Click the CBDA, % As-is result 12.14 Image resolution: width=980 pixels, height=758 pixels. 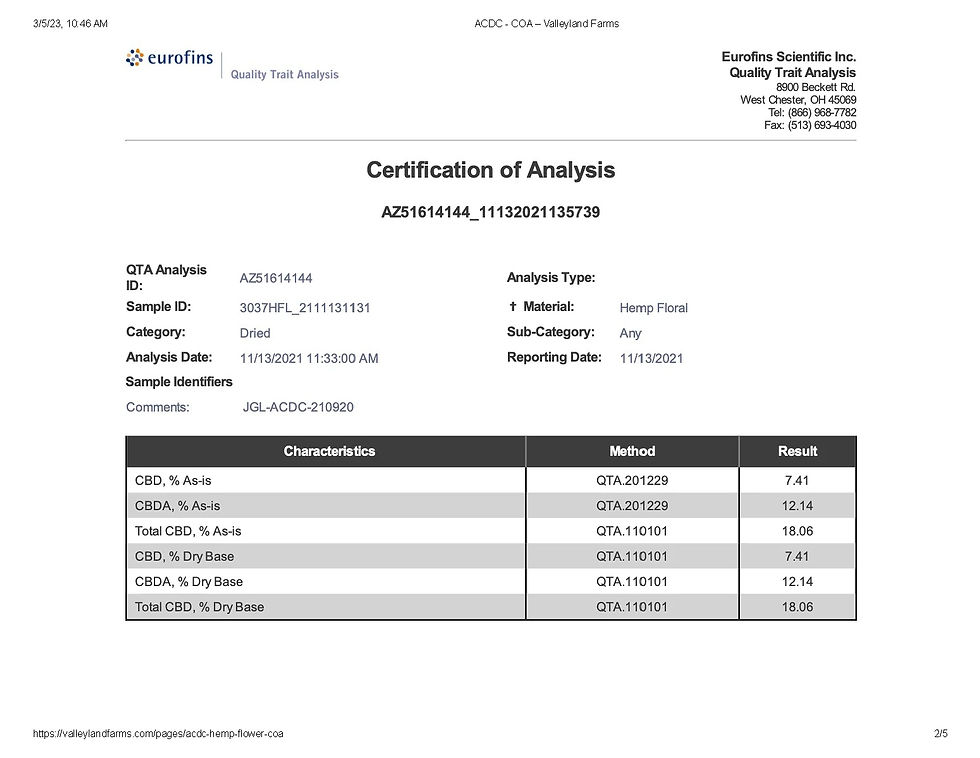(798, 506)
